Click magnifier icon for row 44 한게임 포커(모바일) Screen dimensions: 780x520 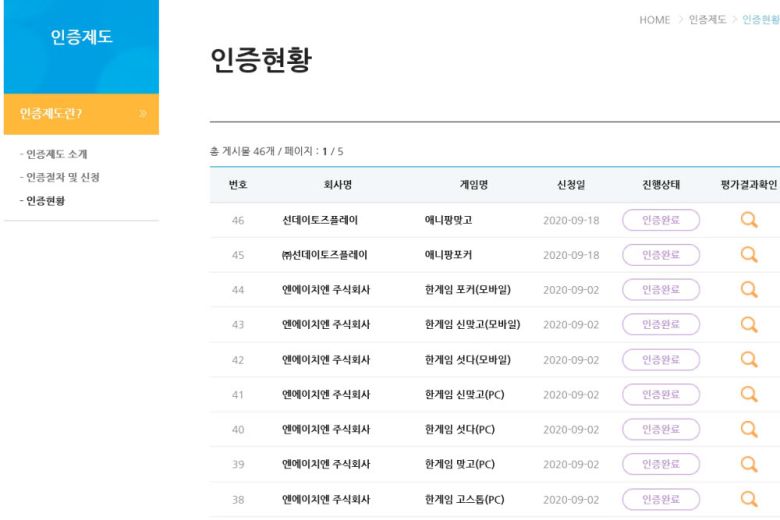tap(749, 289)
